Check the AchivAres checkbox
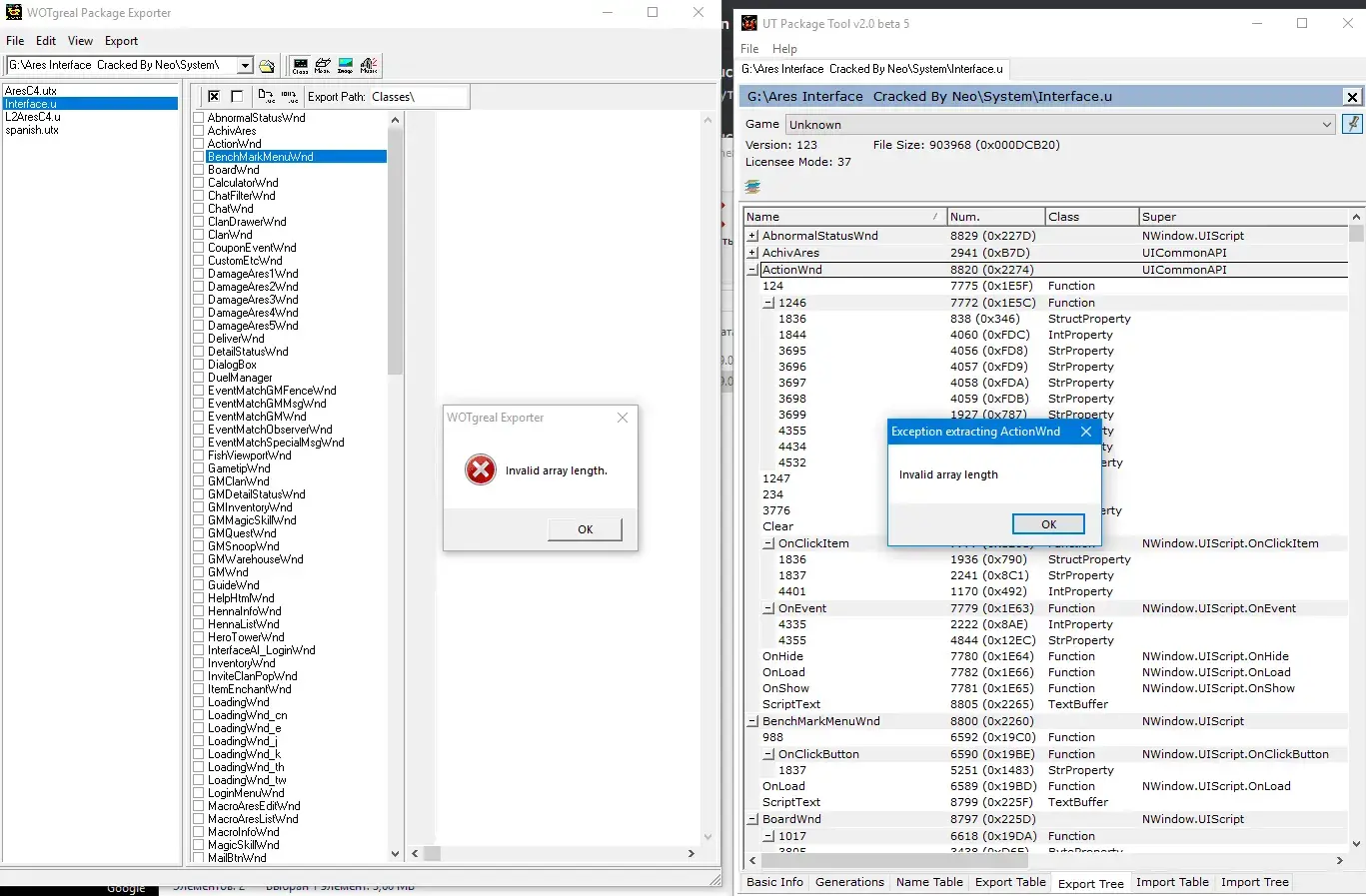1366x896 pixels. [x=199, y=131]
